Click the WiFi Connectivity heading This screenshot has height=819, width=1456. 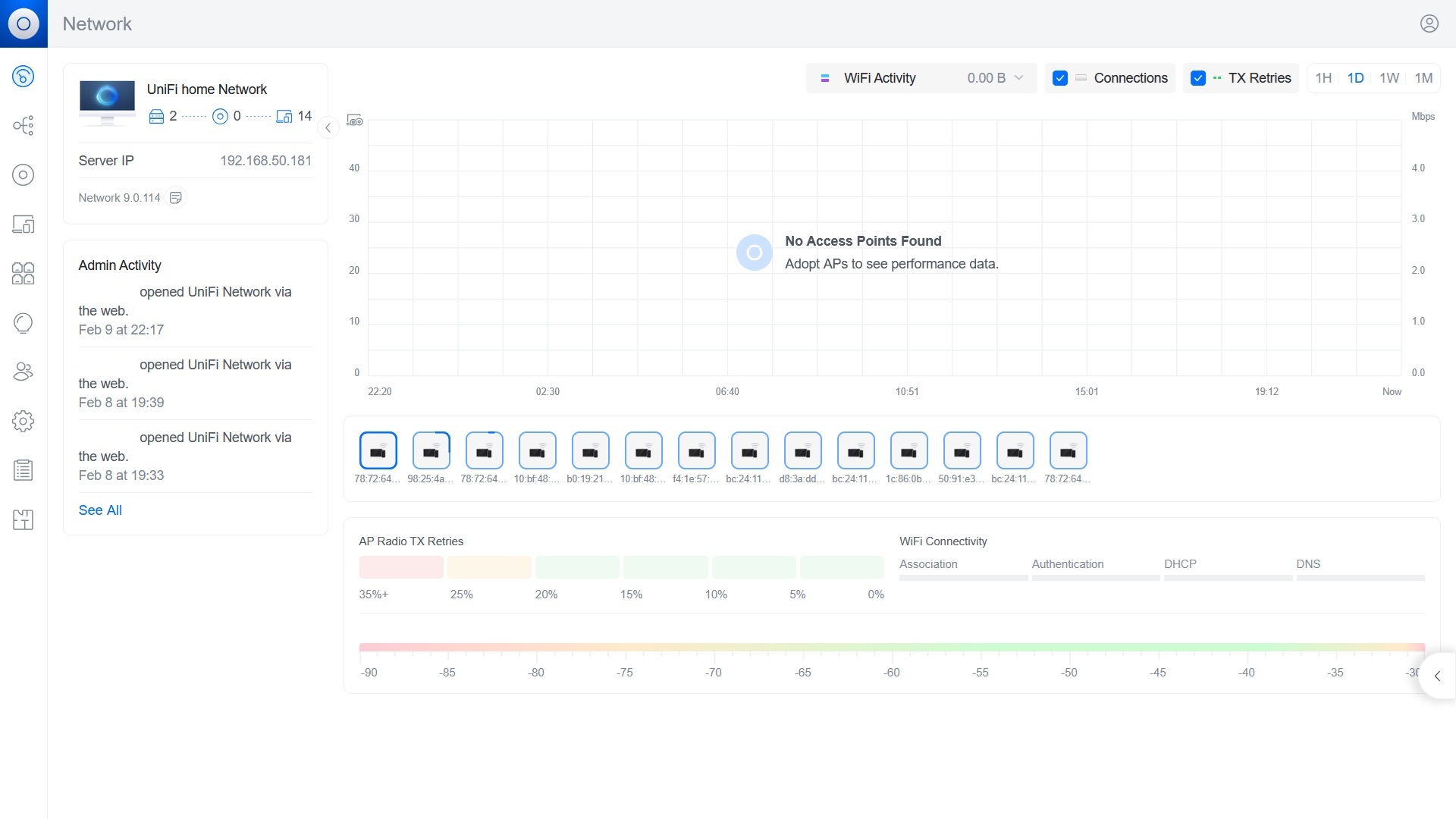[x=943, y=541]
